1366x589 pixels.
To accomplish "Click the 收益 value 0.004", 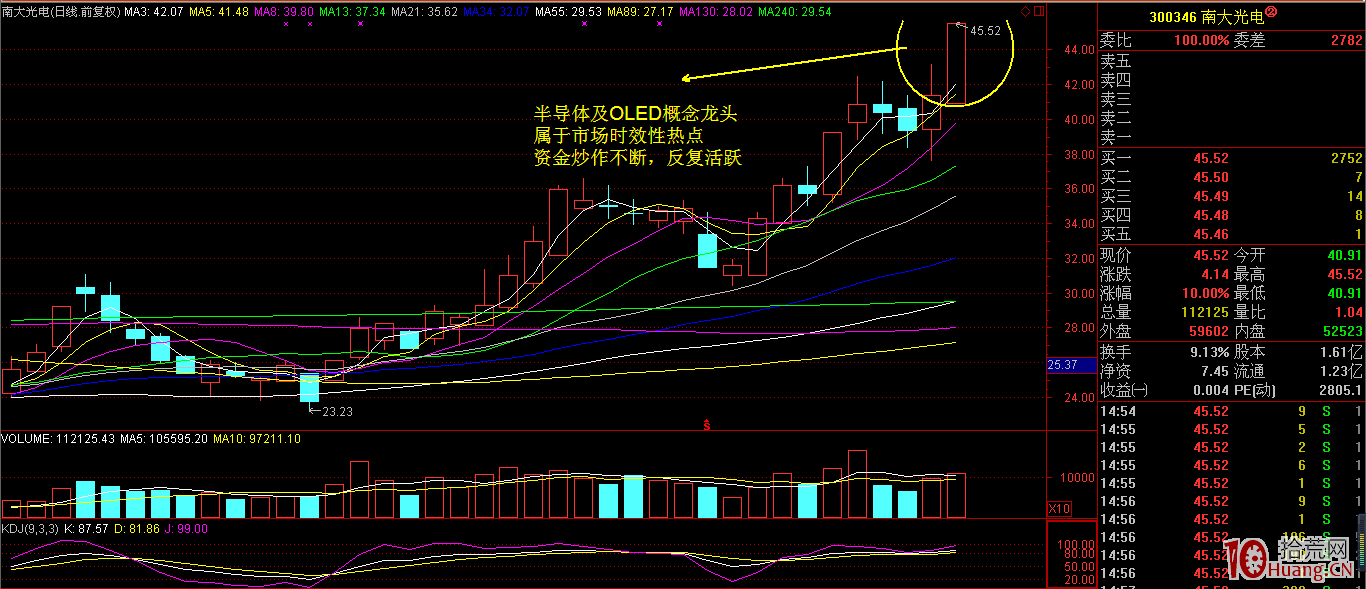I will pos(1209,390).
